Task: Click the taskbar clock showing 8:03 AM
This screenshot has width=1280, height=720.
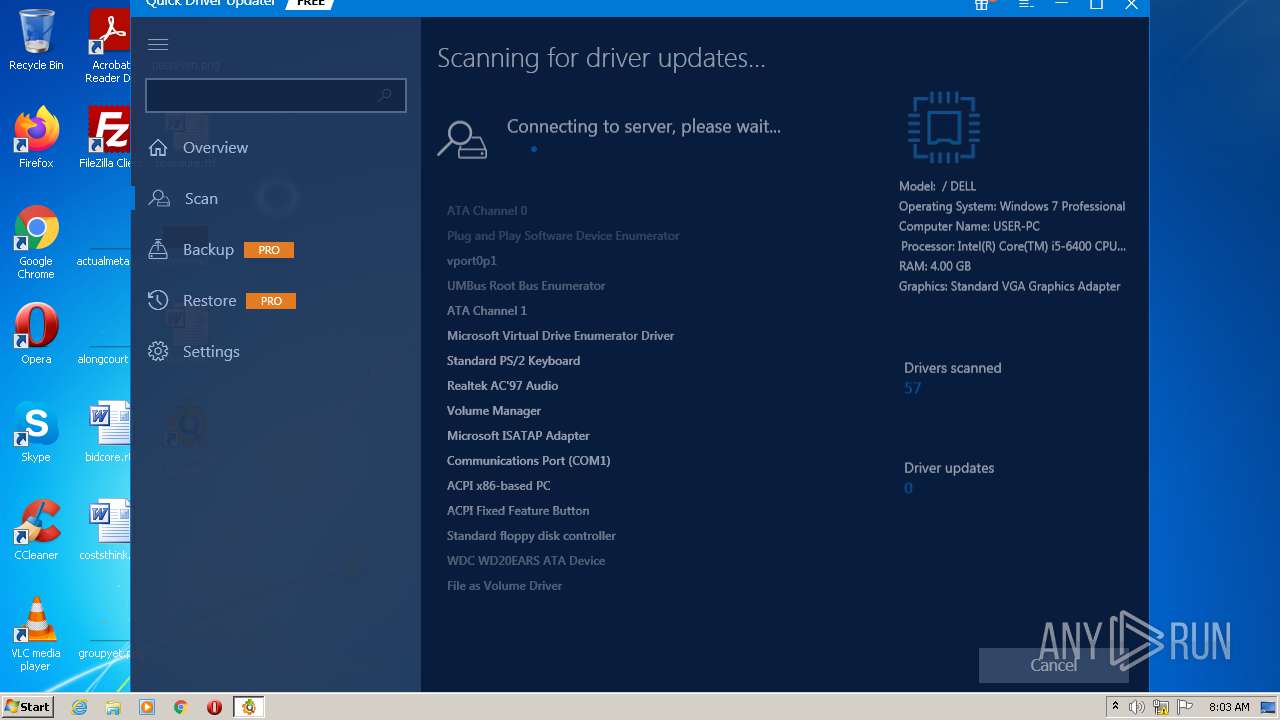Action: tap(1229, 707)
